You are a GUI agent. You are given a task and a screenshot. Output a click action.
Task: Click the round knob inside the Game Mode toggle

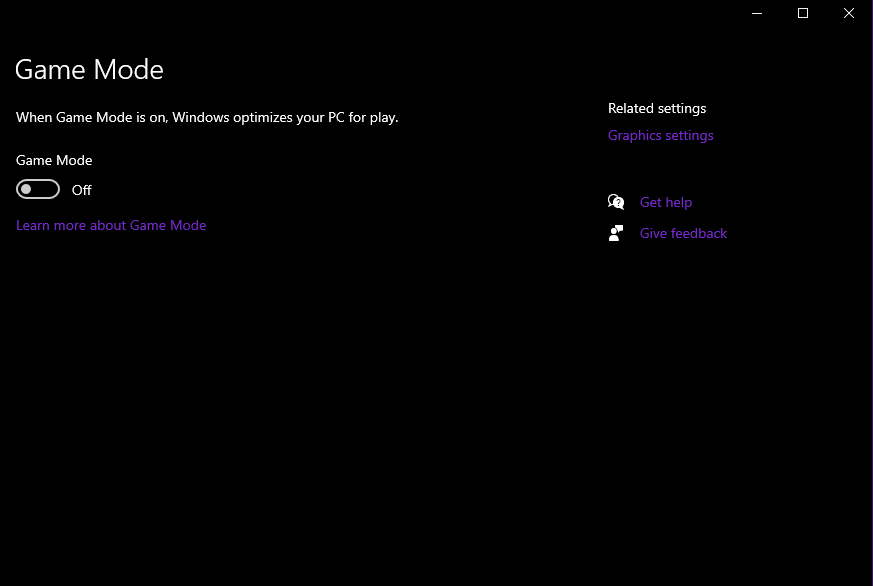tap(27, 190)
